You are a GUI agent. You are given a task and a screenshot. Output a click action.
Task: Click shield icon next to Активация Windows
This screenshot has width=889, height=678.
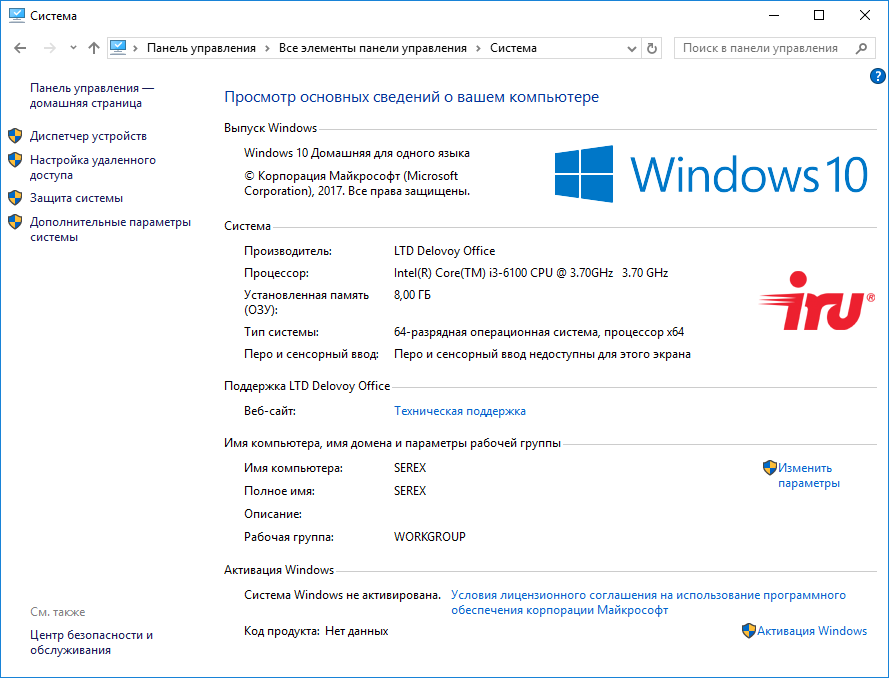point(748,630)
